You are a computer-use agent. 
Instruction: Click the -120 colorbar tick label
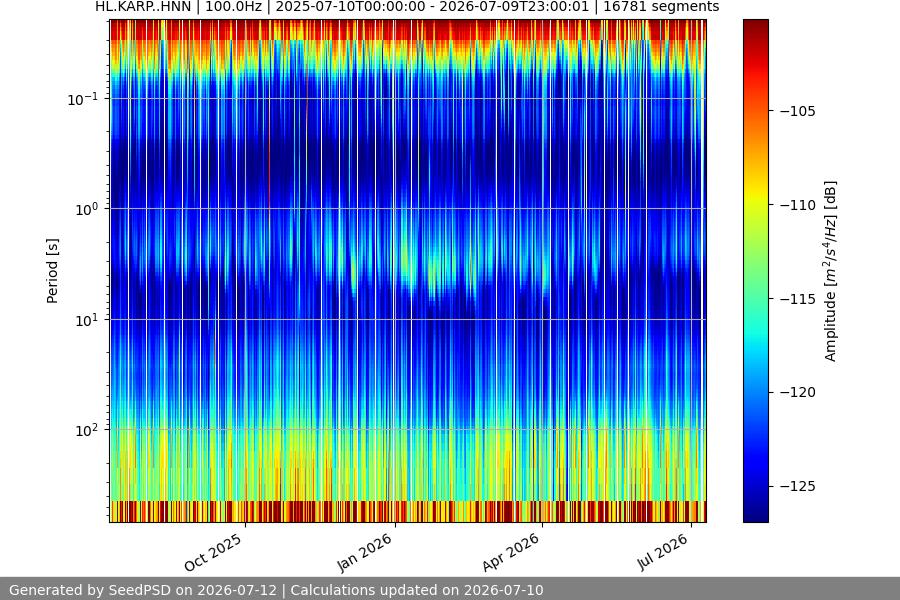[798, 392]
